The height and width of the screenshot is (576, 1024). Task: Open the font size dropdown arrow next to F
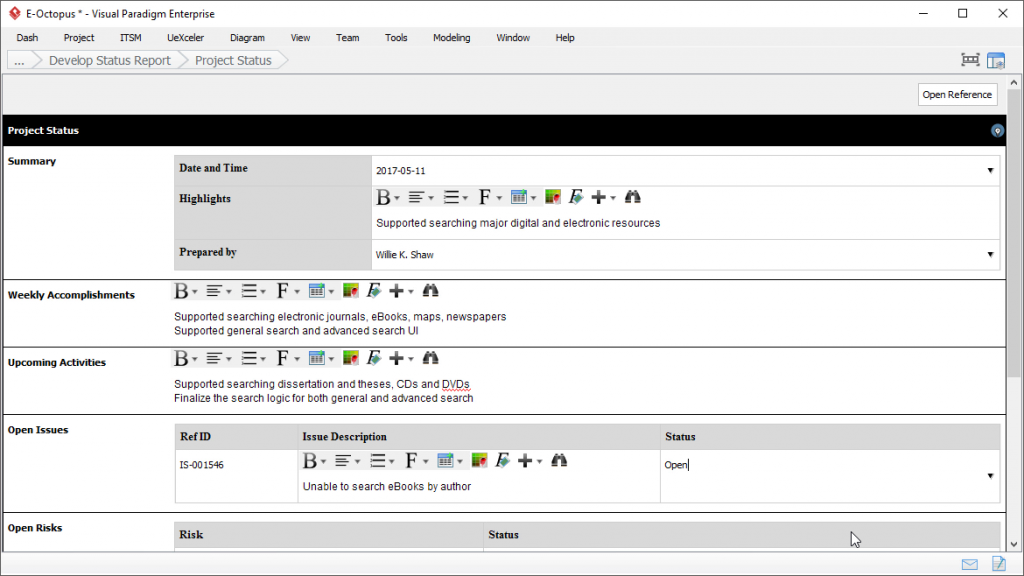pos(497,197)
